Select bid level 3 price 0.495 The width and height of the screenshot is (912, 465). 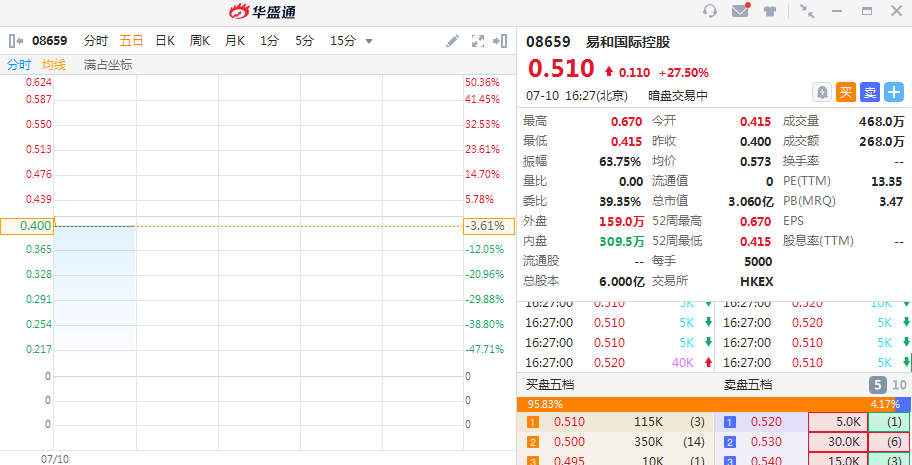(x=569, y=460)
